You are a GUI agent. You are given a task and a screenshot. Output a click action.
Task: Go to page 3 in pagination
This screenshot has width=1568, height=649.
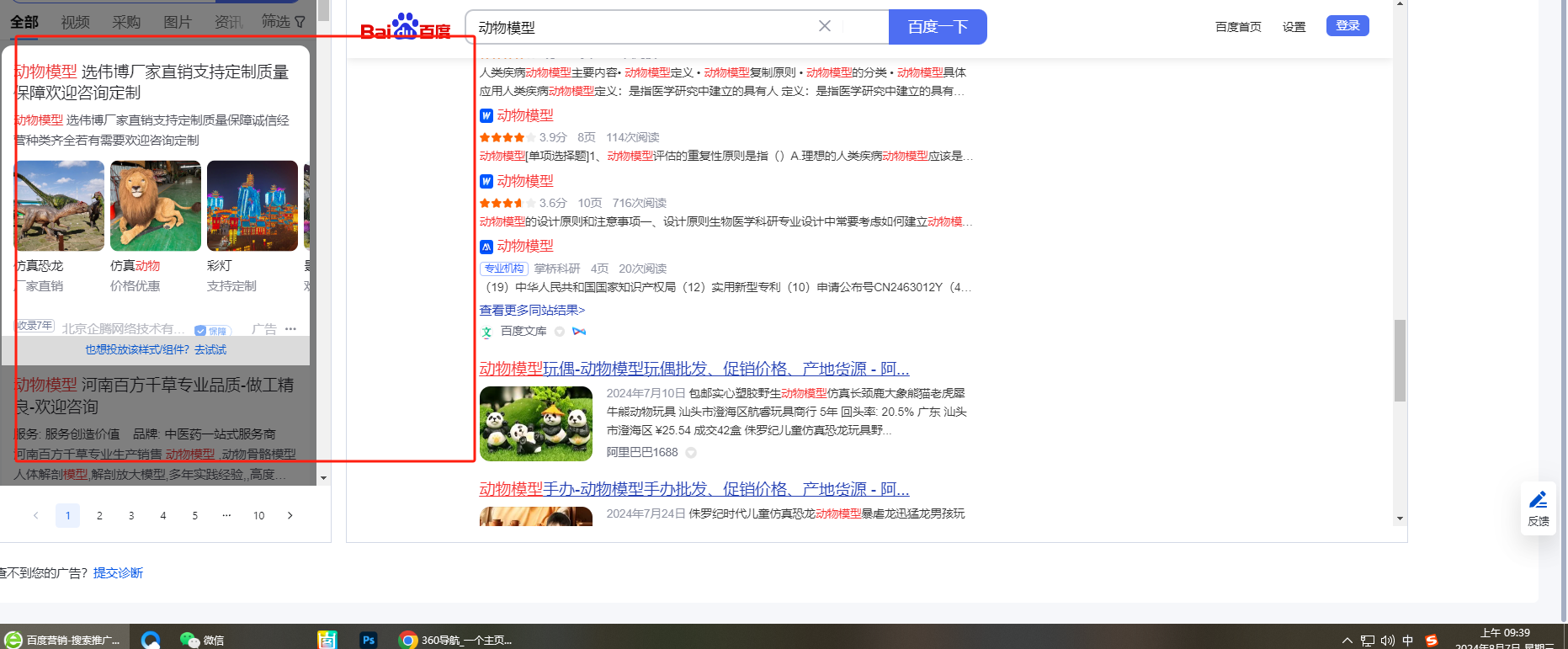131,515
